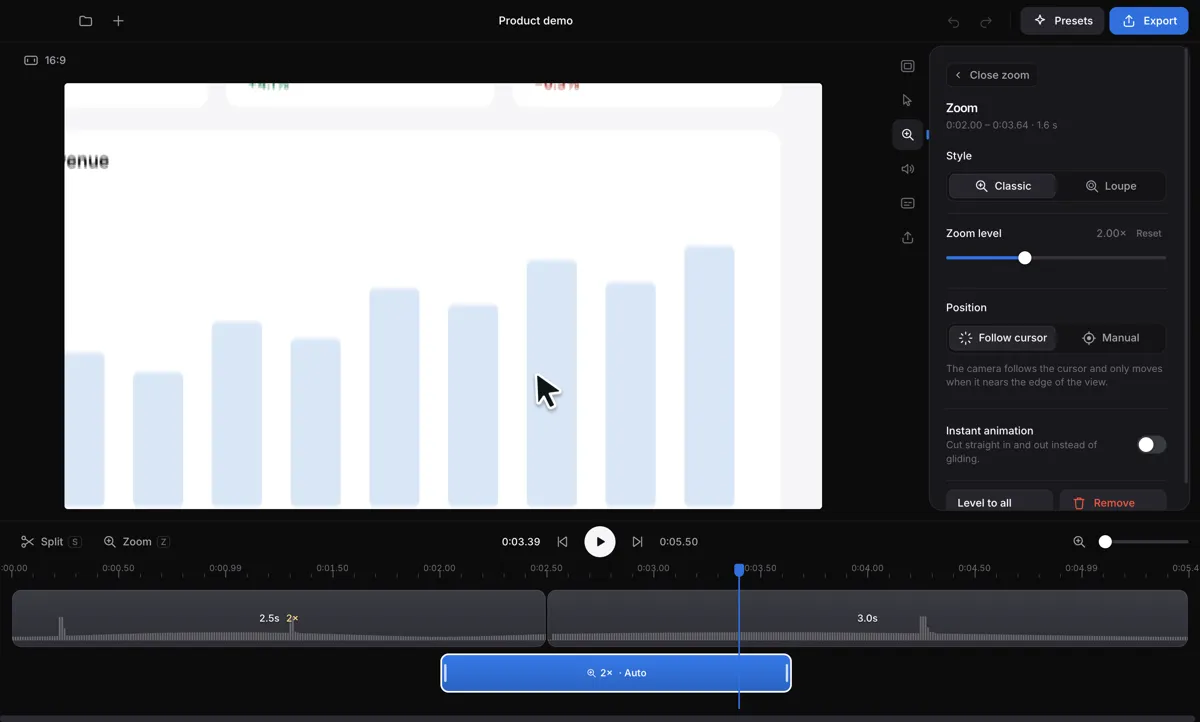
Task: Select the Classic zoom style
Action: pyautogui.click(x=1002, y=186)
